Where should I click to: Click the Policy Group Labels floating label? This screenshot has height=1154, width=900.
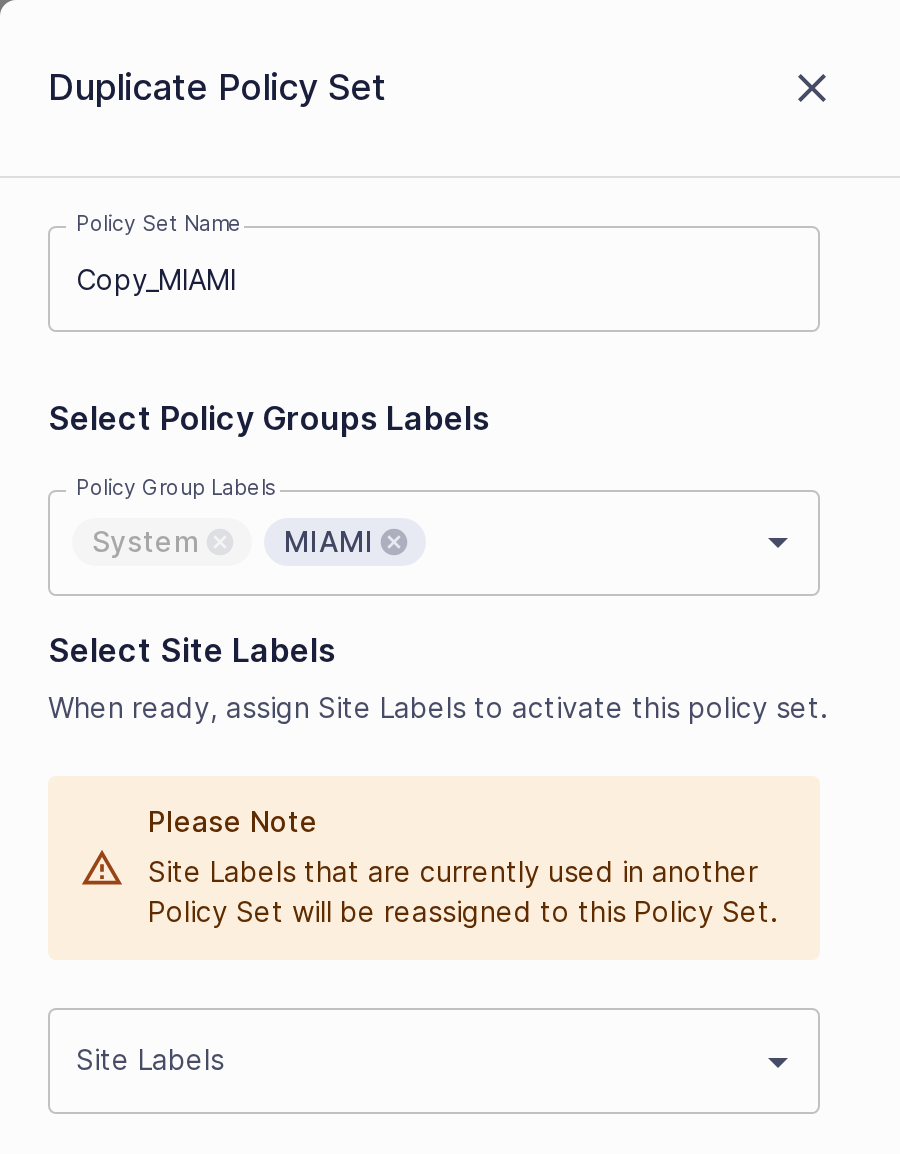click(x=176, y=488)
